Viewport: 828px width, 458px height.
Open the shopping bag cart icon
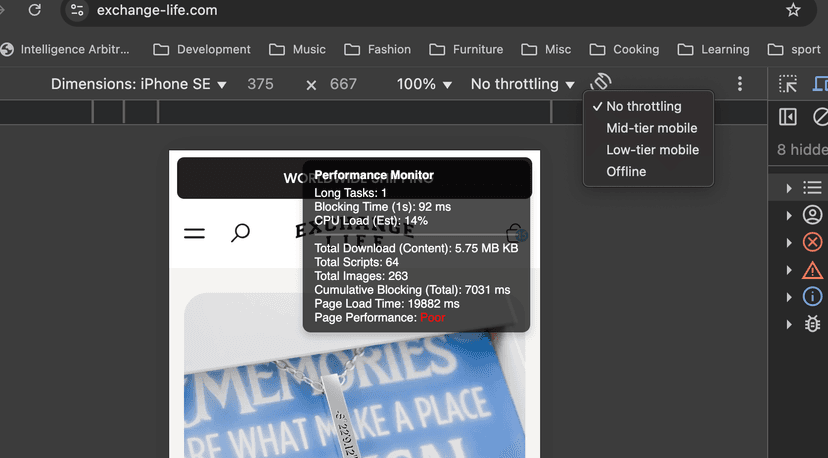pos(514,232)
